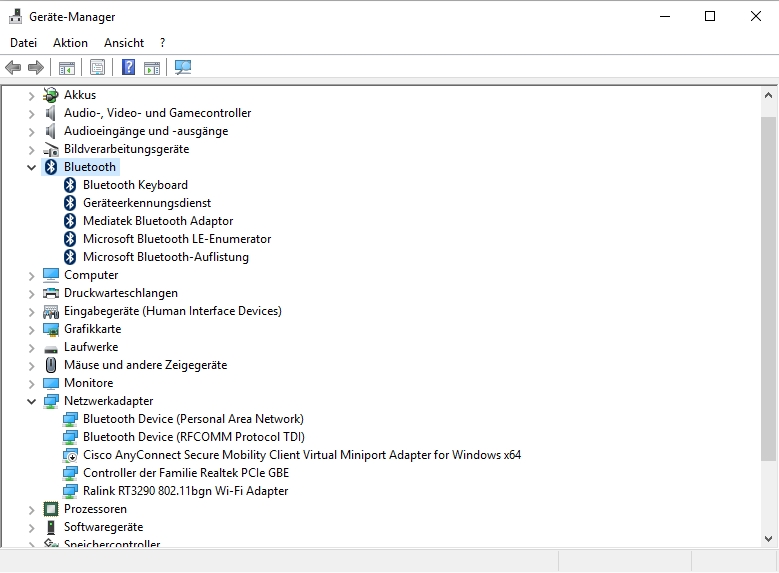
Task: Expand Audioeingänge und -ausgänge
Action: (x=31, y=132)
